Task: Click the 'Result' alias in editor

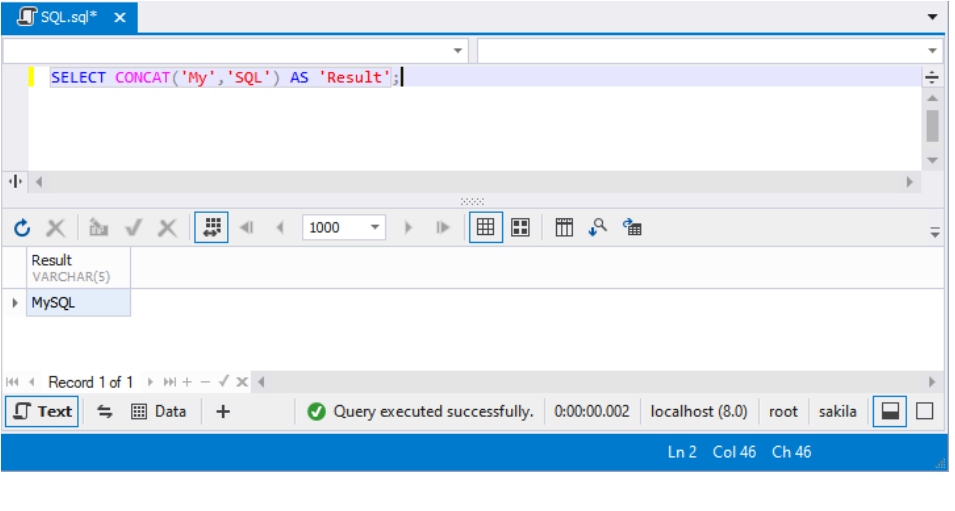Action: point(354,77)
